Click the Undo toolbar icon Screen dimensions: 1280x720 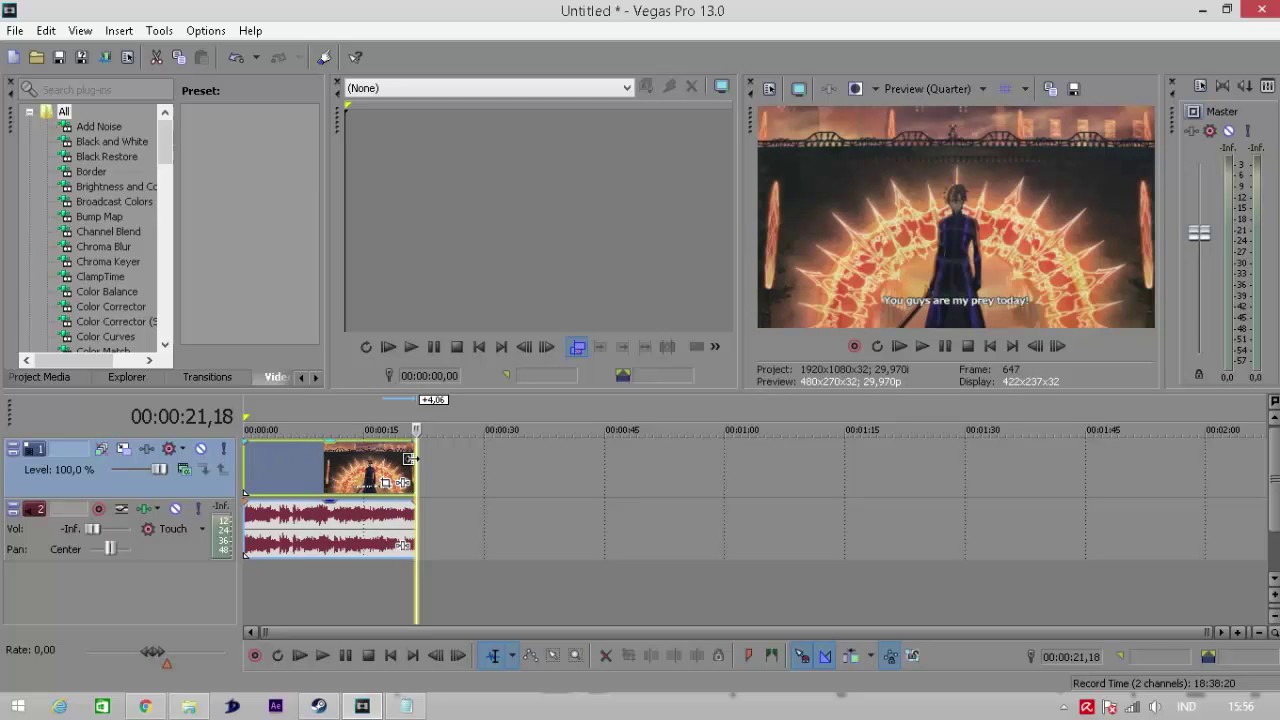(x=235, y=58)
